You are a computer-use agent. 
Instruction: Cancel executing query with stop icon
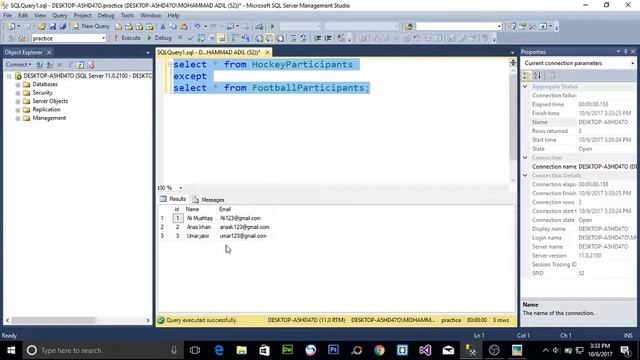pyautogui.click(x=180, y=38)
